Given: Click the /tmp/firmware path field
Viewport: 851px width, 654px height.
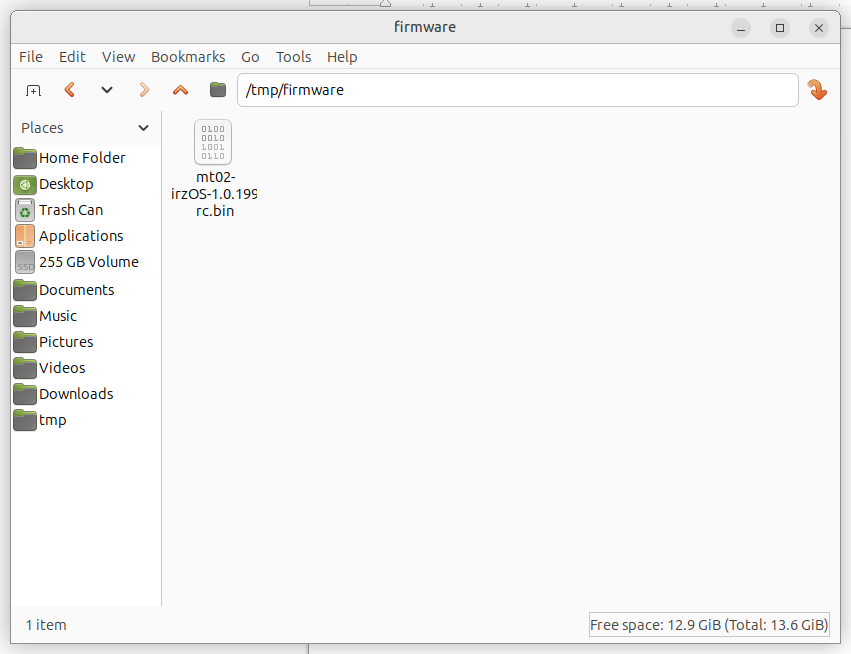Looking at the screenshot, I should 517,90.
